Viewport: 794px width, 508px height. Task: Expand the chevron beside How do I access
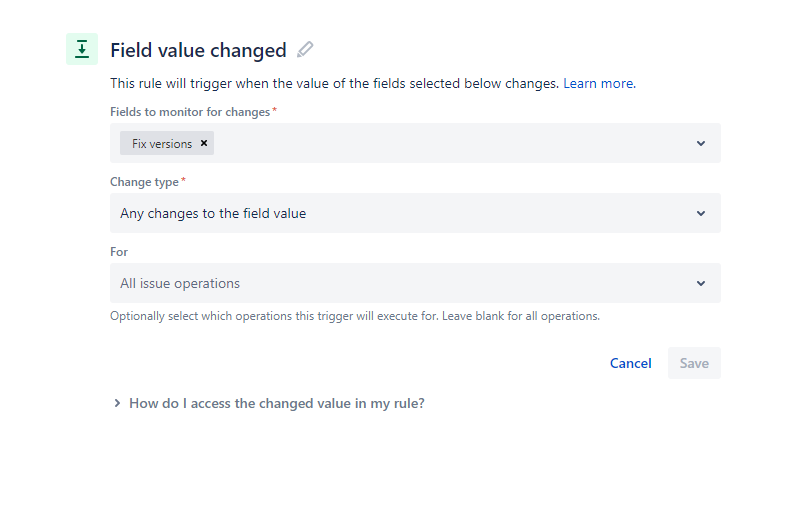click(x=117, y=403)
